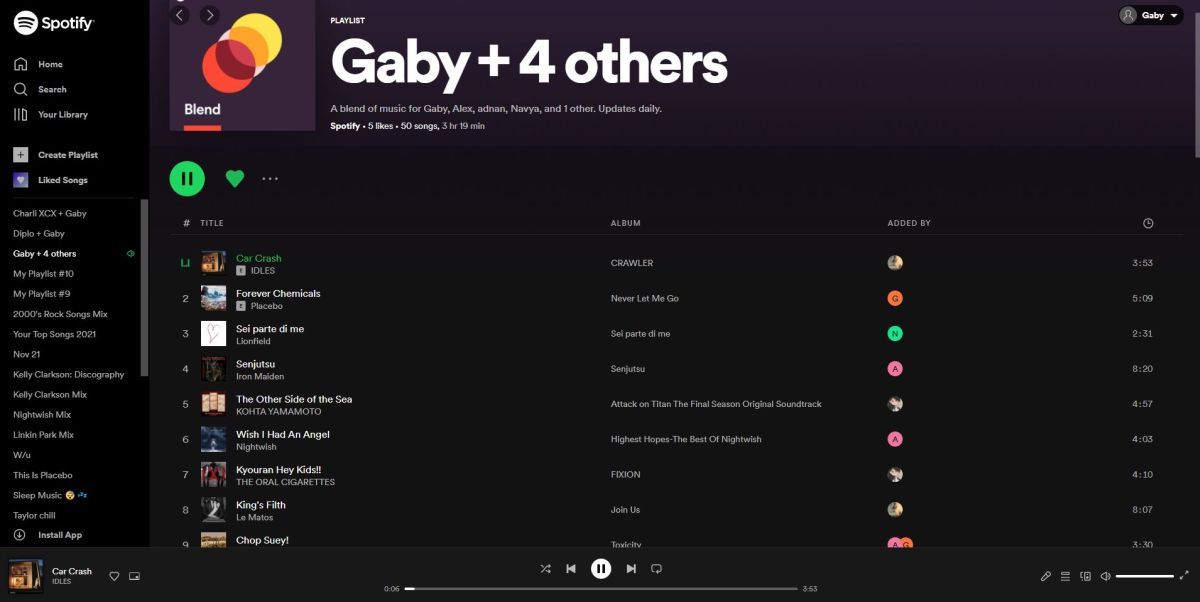Open 2000's Rock Songs Mix playlist

pyautogui.click(x=60, y=314)
